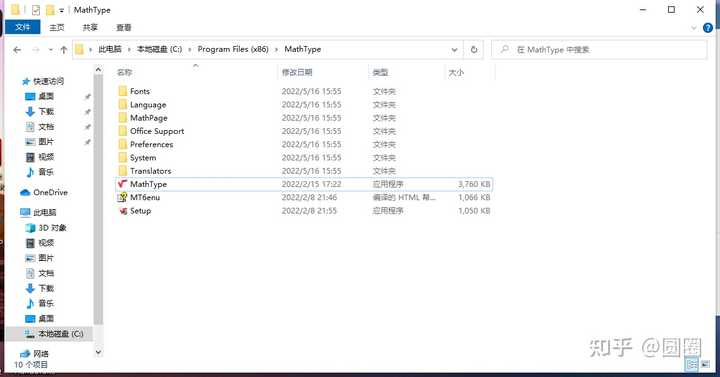Go up one folder level
This screenshot has height=377, width=720.
pyautogui.click(x=63, y=50)
